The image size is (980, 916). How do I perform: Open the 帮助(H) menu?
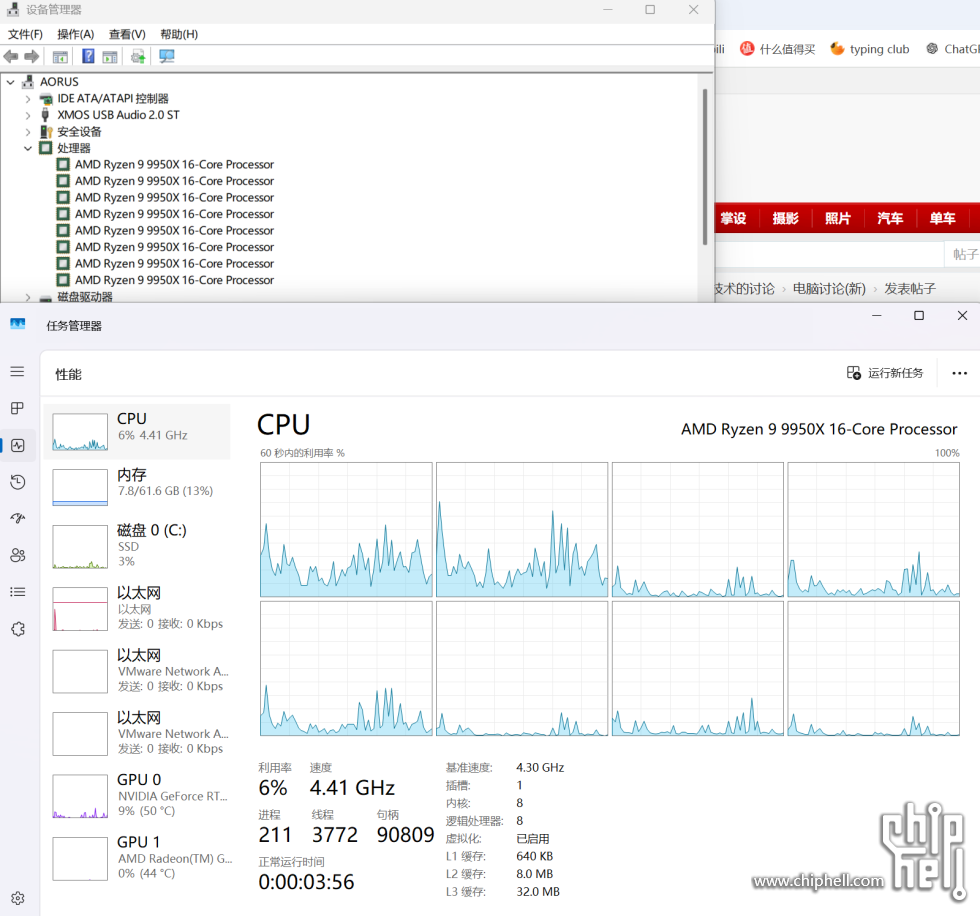tap(179, 34)
